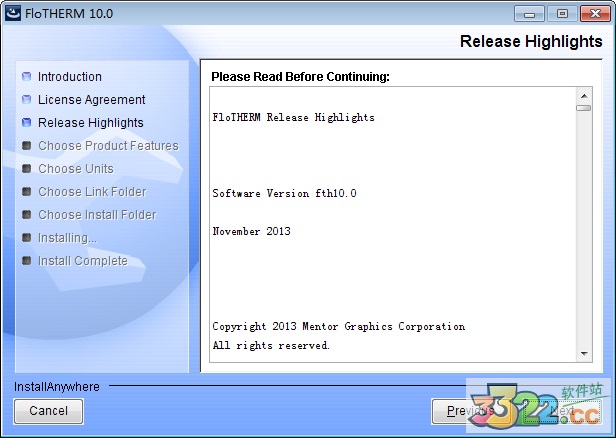This screenshot has width=616, height=438.
Task: Minimize the FloTHERM installer window
Action: point(529,14)
